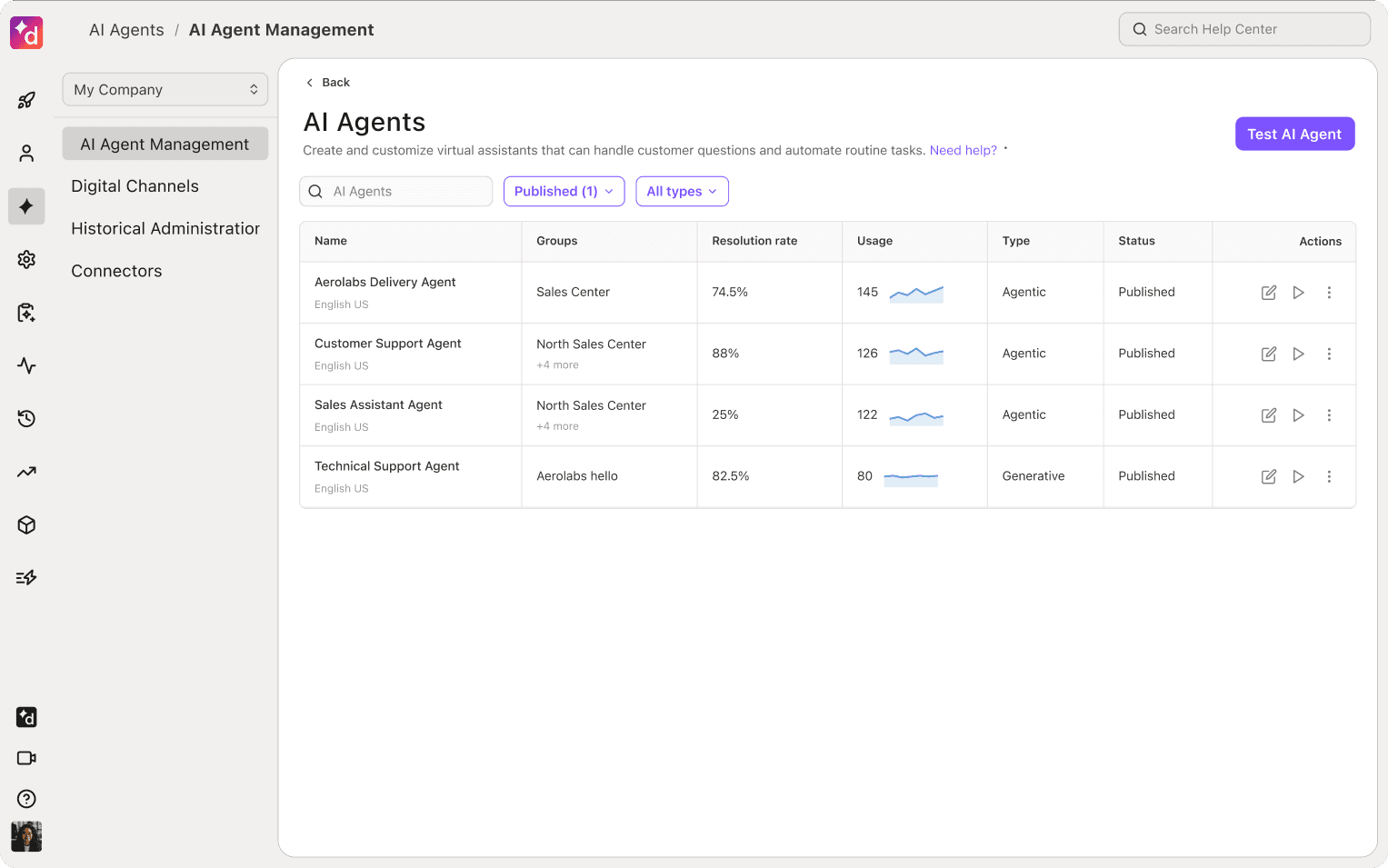1388x868 pixels.
Task: Run the Technical Support Agent play icon
Action: pyautogui.click(x=1299, y=476)
